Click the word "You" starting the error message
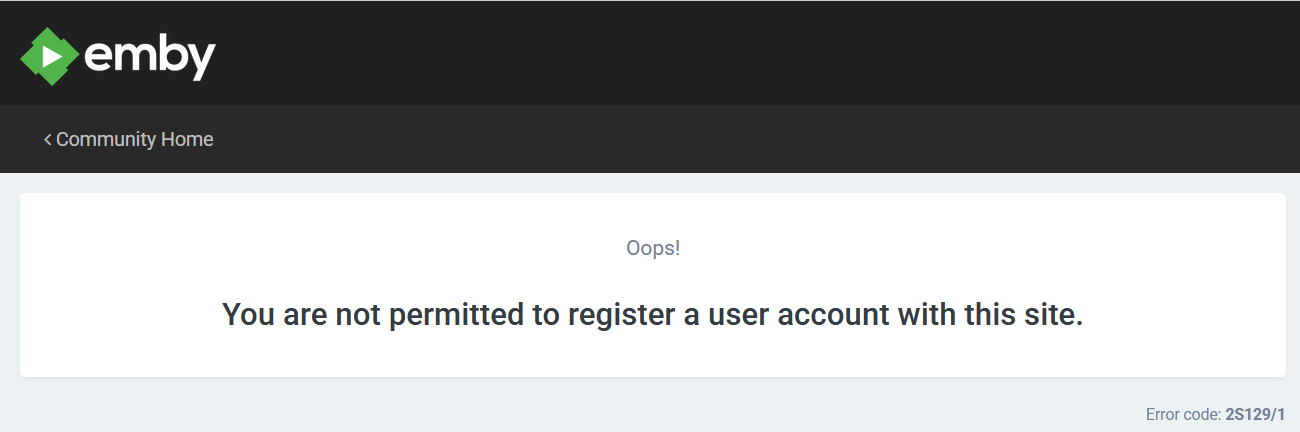Viewport: 1300px width, 432px height. pos(247,315)
